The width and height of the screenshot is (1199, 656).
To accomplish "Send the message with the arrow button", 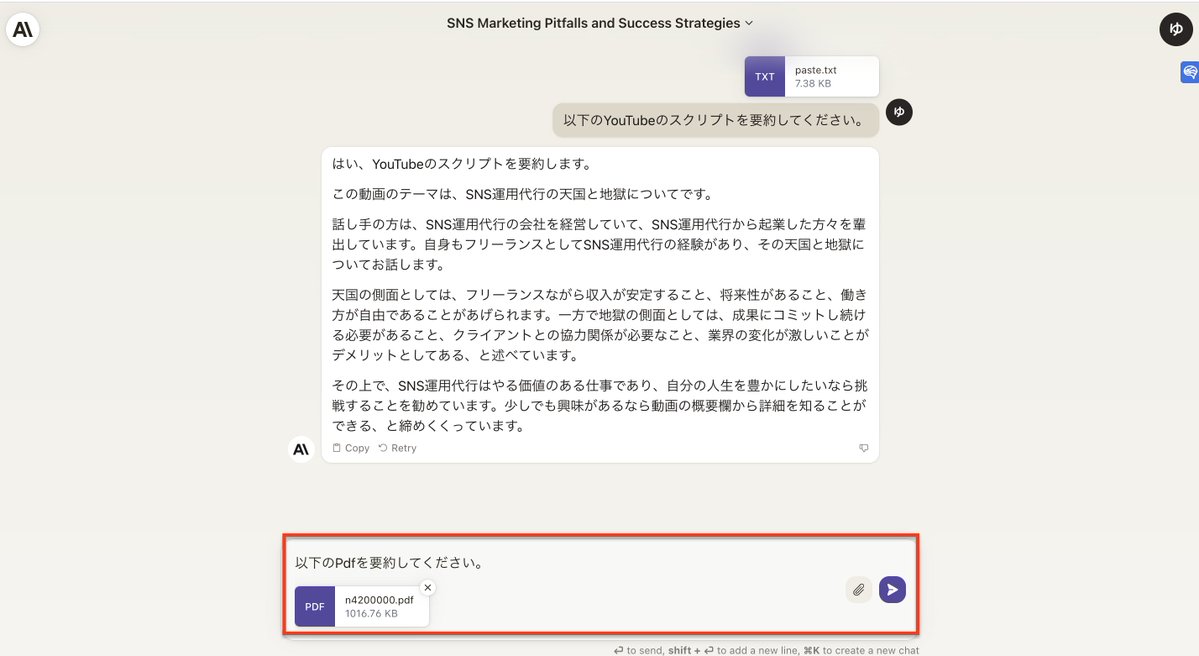I will tap(892, 589).
